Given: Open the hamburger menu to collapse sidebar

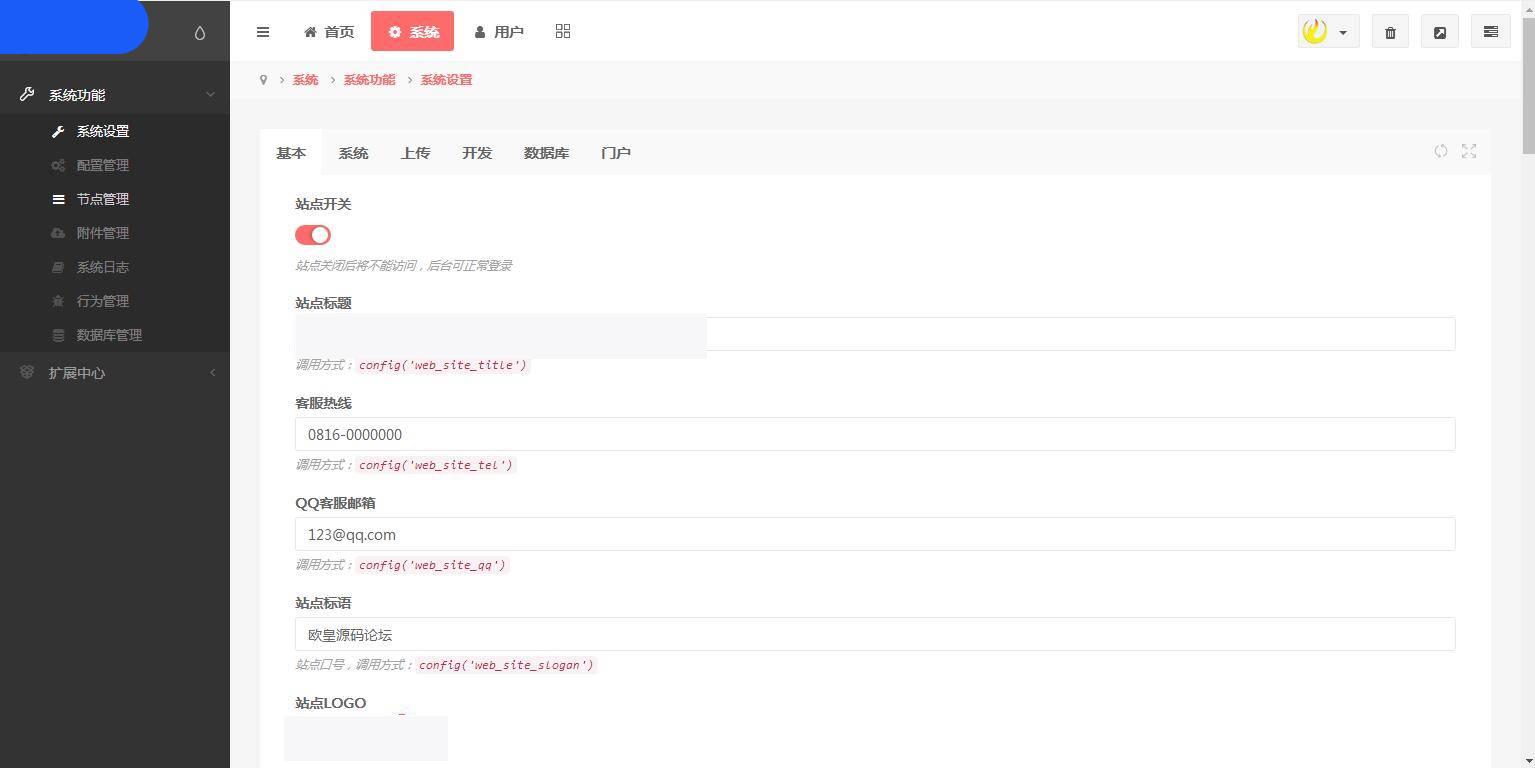Looking at the screenshot, I should coord(263,31).
